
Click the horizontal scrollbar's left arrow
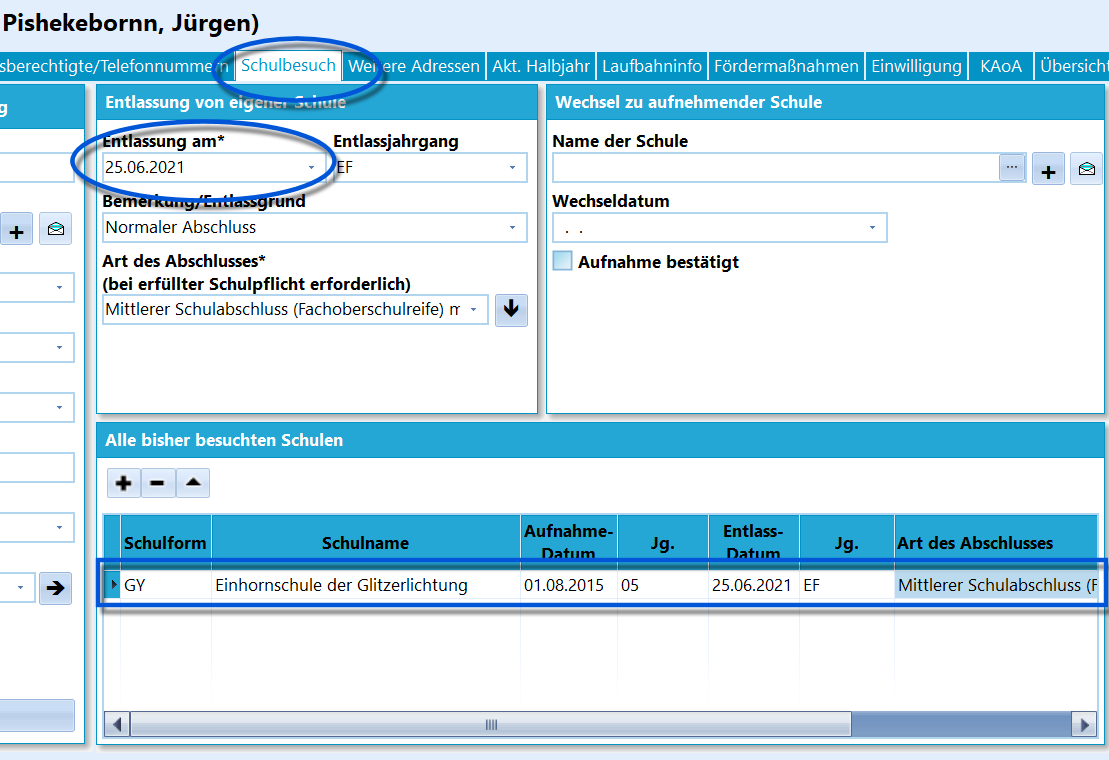coord(117,725)
